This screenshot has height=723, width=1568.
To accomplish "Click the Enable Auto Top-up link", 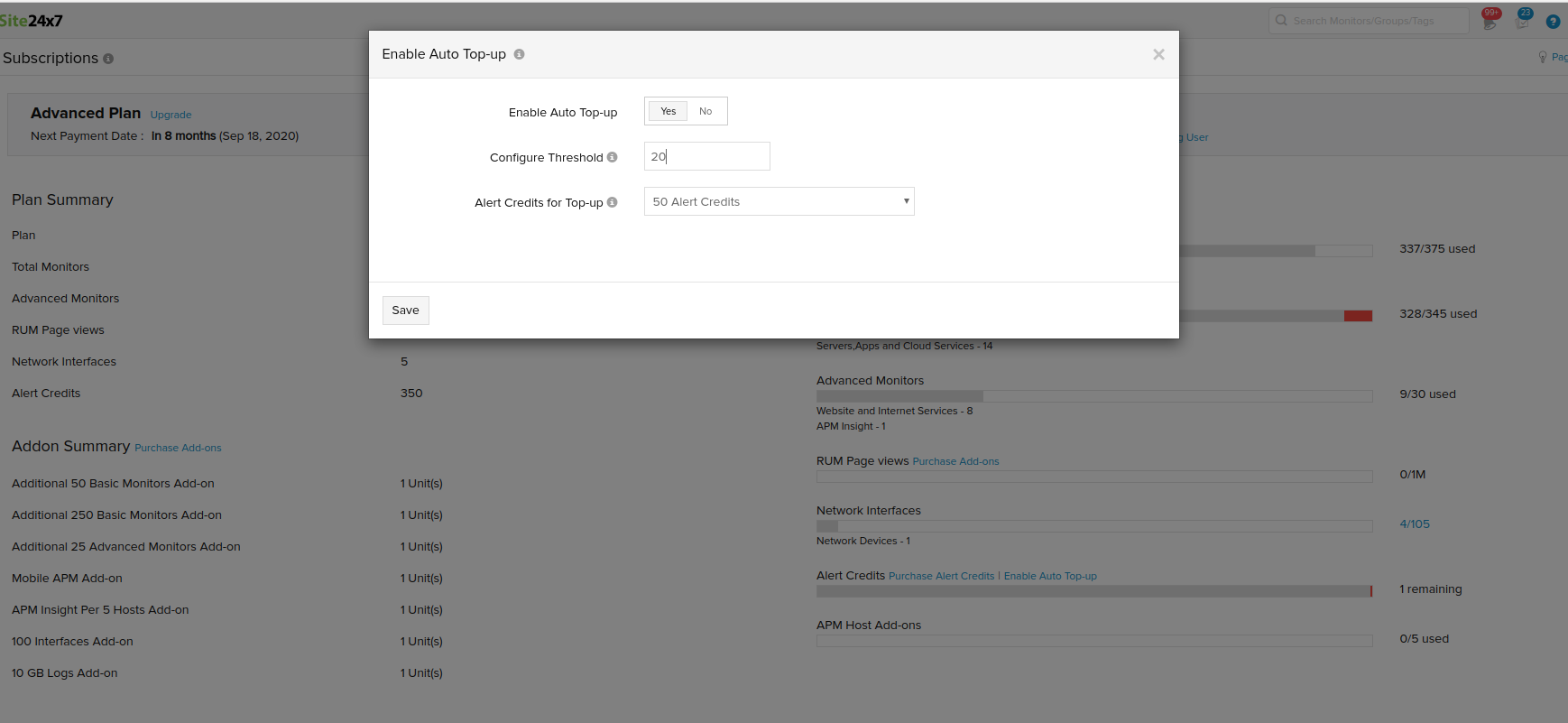I will [x=1050, y=576].
